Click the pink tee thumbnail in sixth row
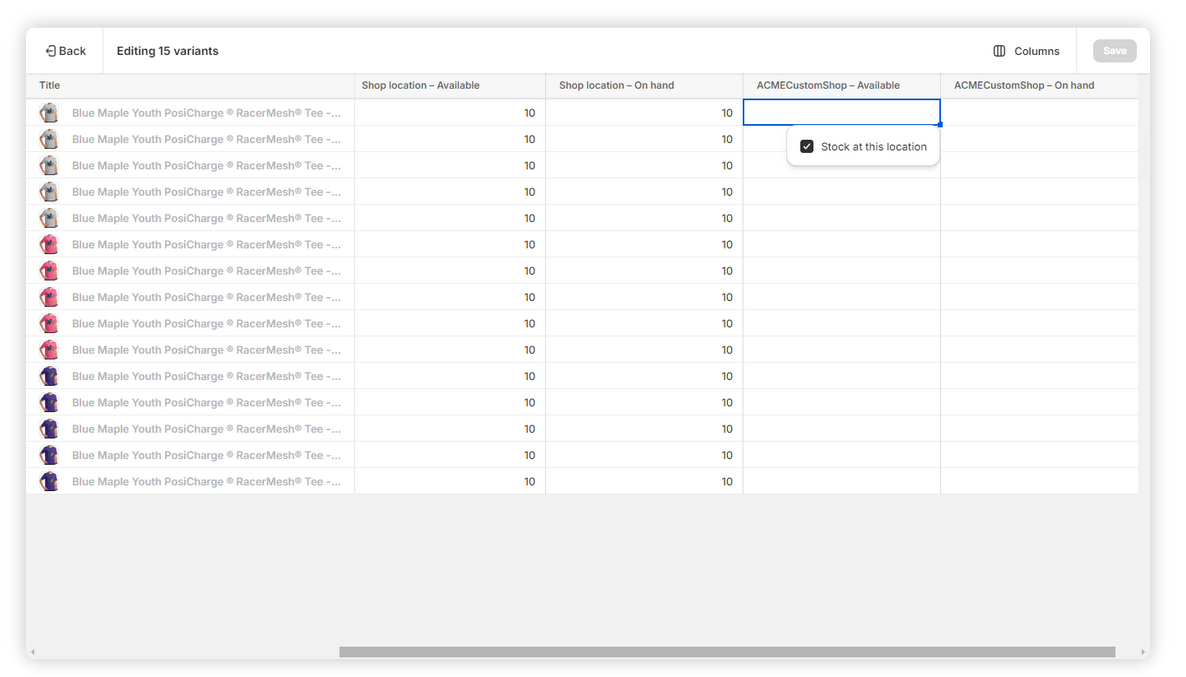Screen dimensions: 1186x677 (x=49, y=245)
